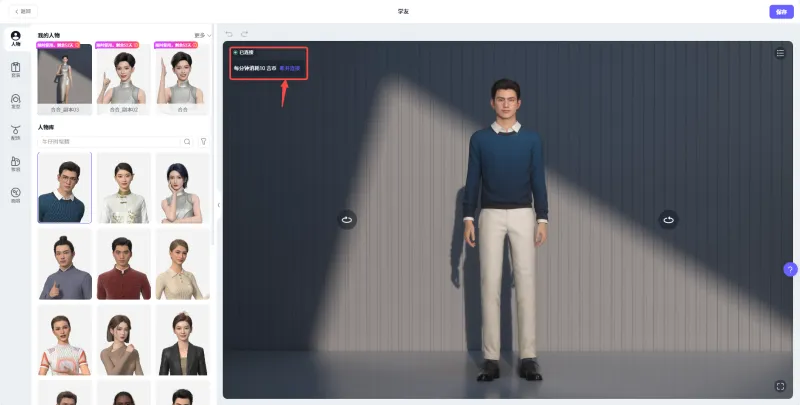
Task: Click the purple 保存 save button
Action: tap(781, 12)
